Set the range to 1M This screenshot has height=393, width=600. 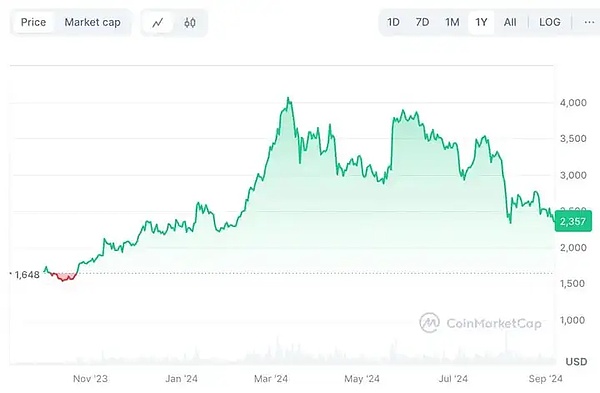click(452, 22)
